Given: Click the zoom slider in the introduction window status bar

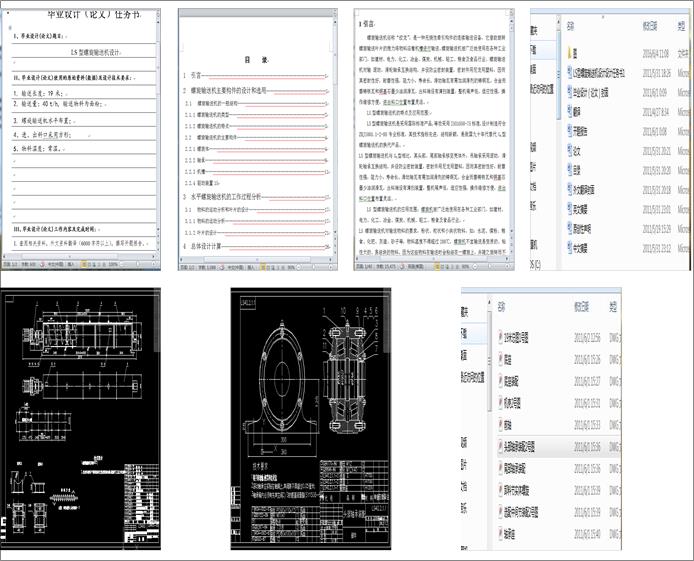Looking at the screenshot, I should point(491,267).
